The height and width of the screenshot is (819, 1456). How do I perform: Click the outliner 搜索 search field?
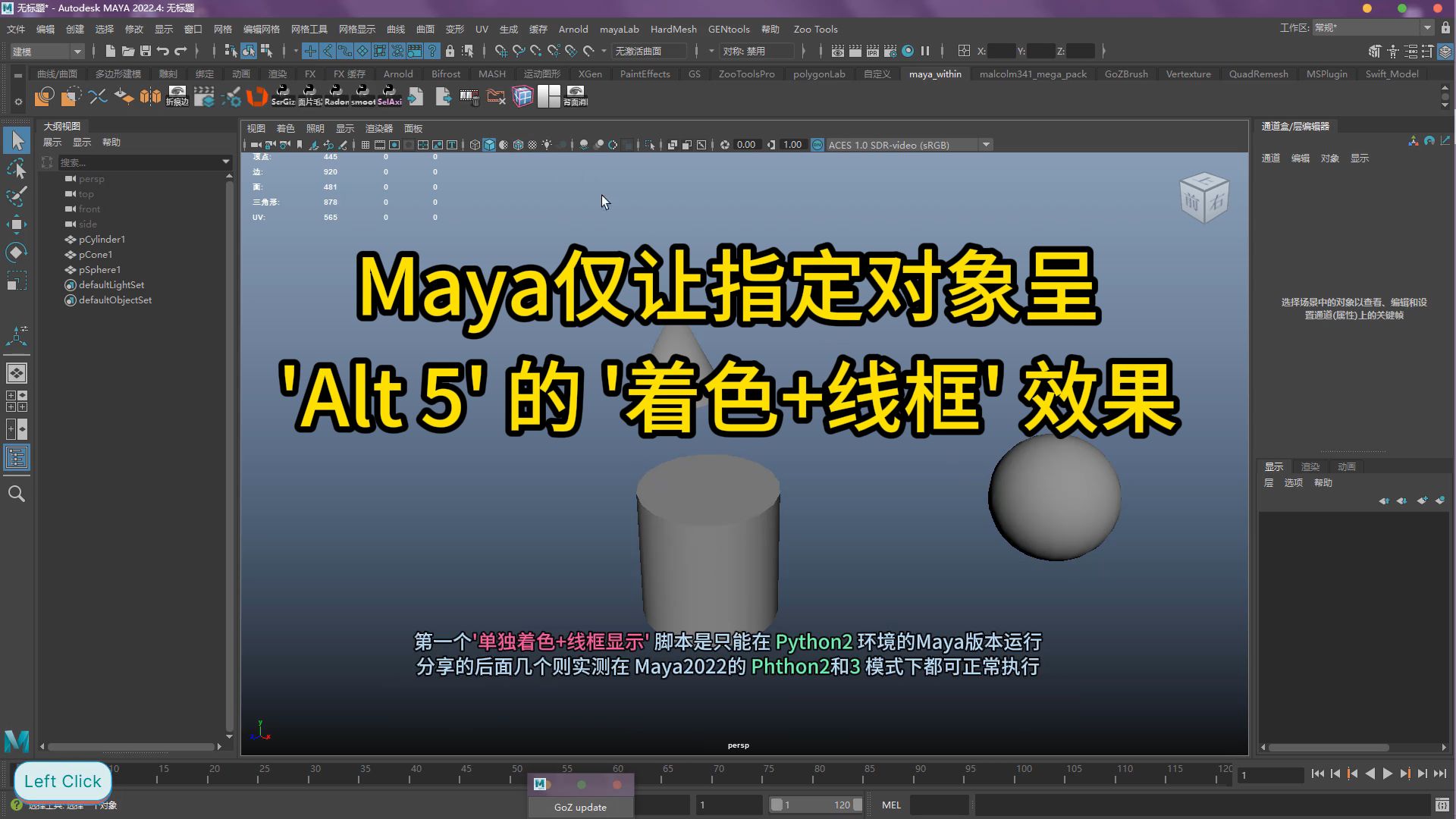[x=138, y=162]
